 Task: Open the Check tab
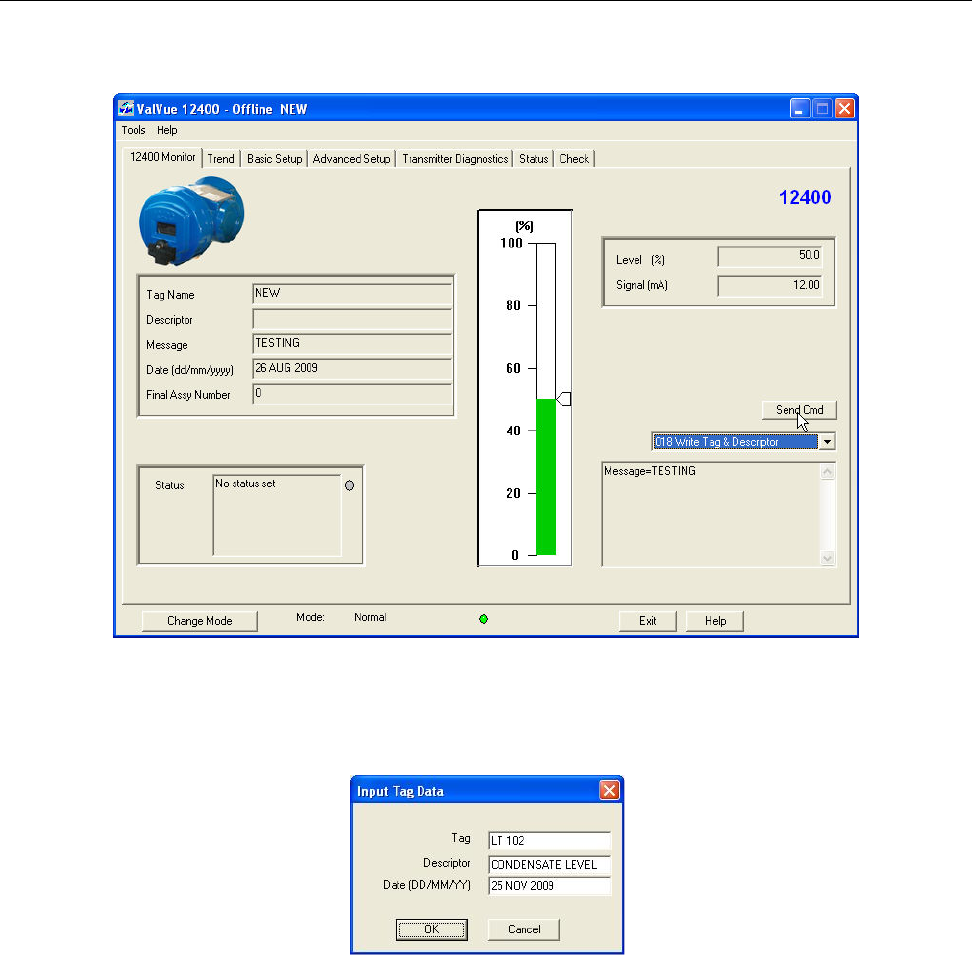click(x=574, y=159)
